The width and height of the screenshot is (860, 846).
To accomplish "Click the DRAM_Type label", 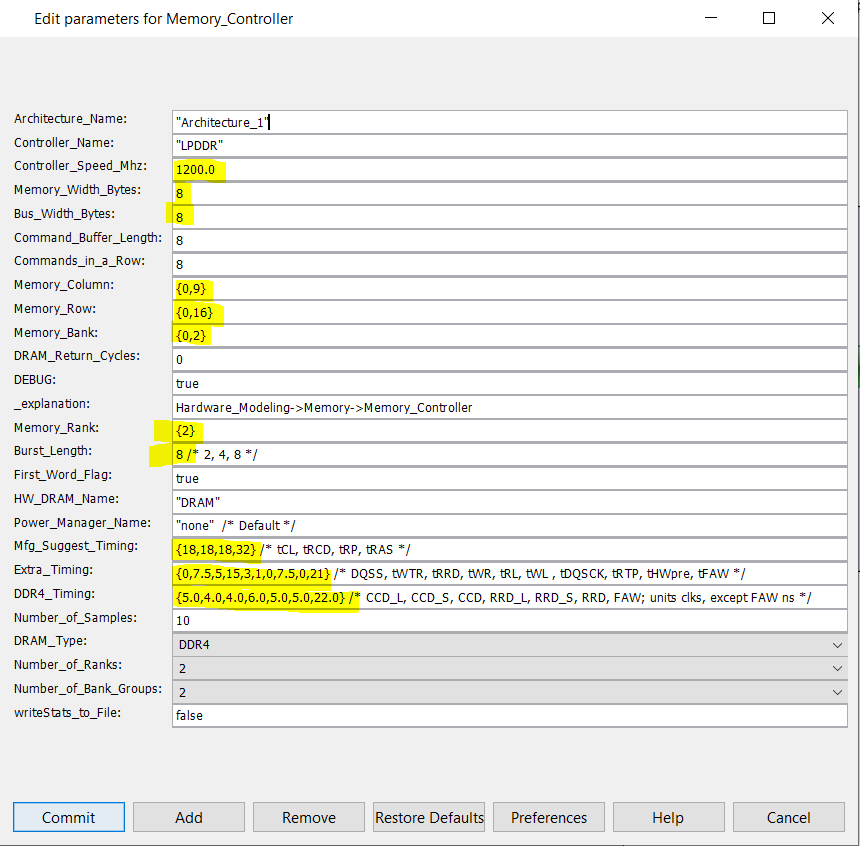I will coord(50,641).
